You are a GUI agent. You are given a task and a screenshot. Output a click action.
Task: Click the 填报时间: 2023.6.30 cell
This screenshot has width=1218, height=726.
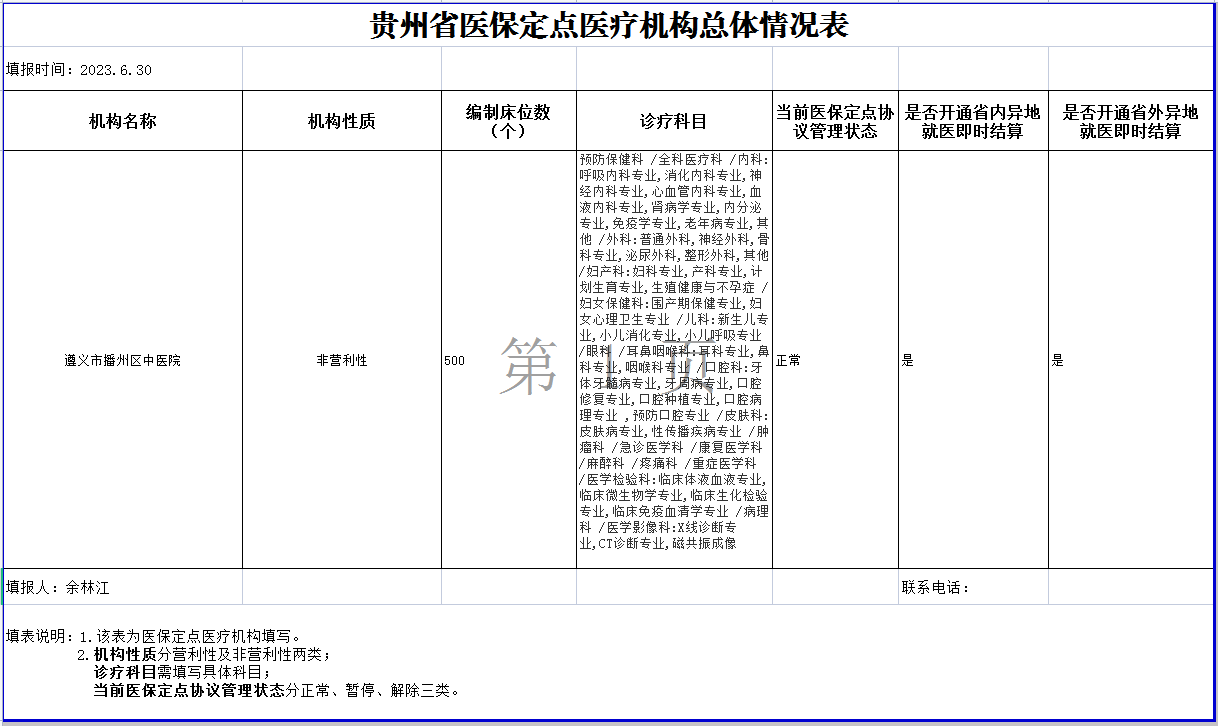[120, 68]
